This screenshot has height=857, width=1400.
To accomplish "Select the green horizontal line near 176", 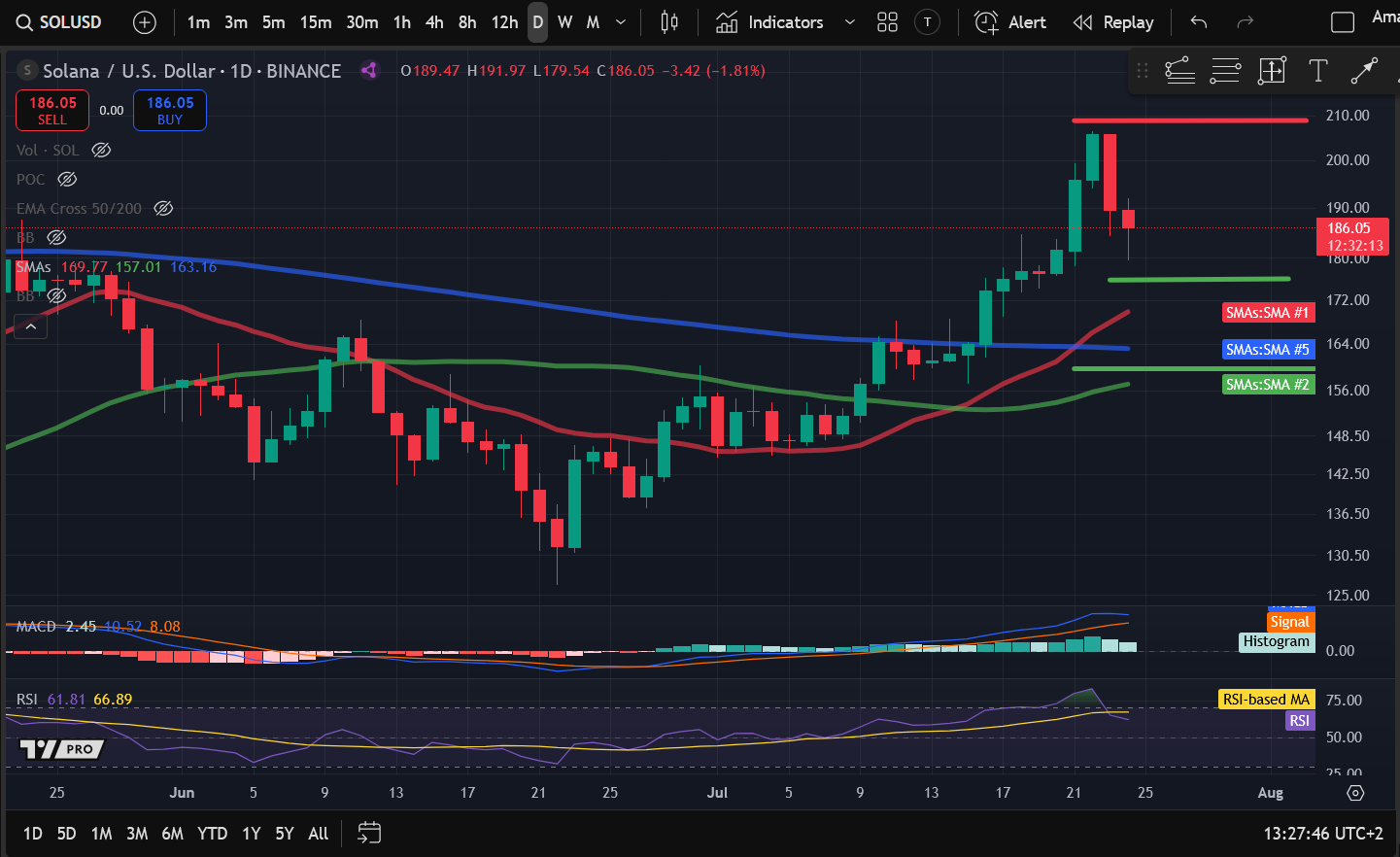I will 1199,279.
